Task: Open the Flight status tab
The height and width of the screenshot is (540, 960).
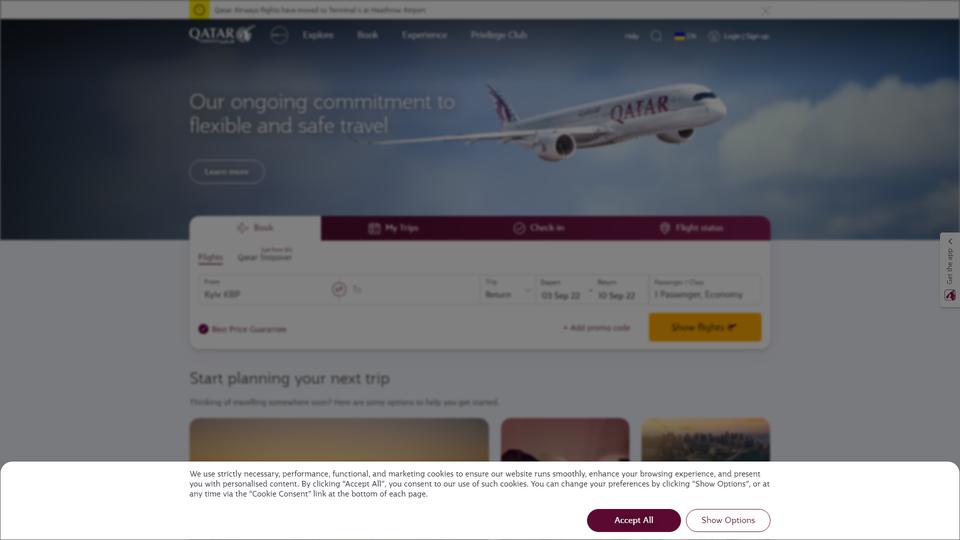Action: pyautogui.click(x=691, y=228)
